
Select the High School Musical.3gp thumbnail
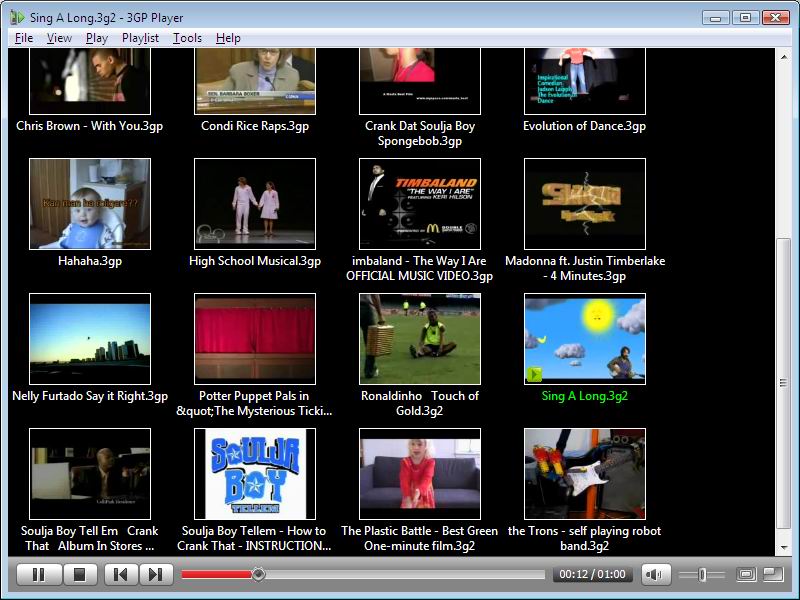tap(255, 204)
